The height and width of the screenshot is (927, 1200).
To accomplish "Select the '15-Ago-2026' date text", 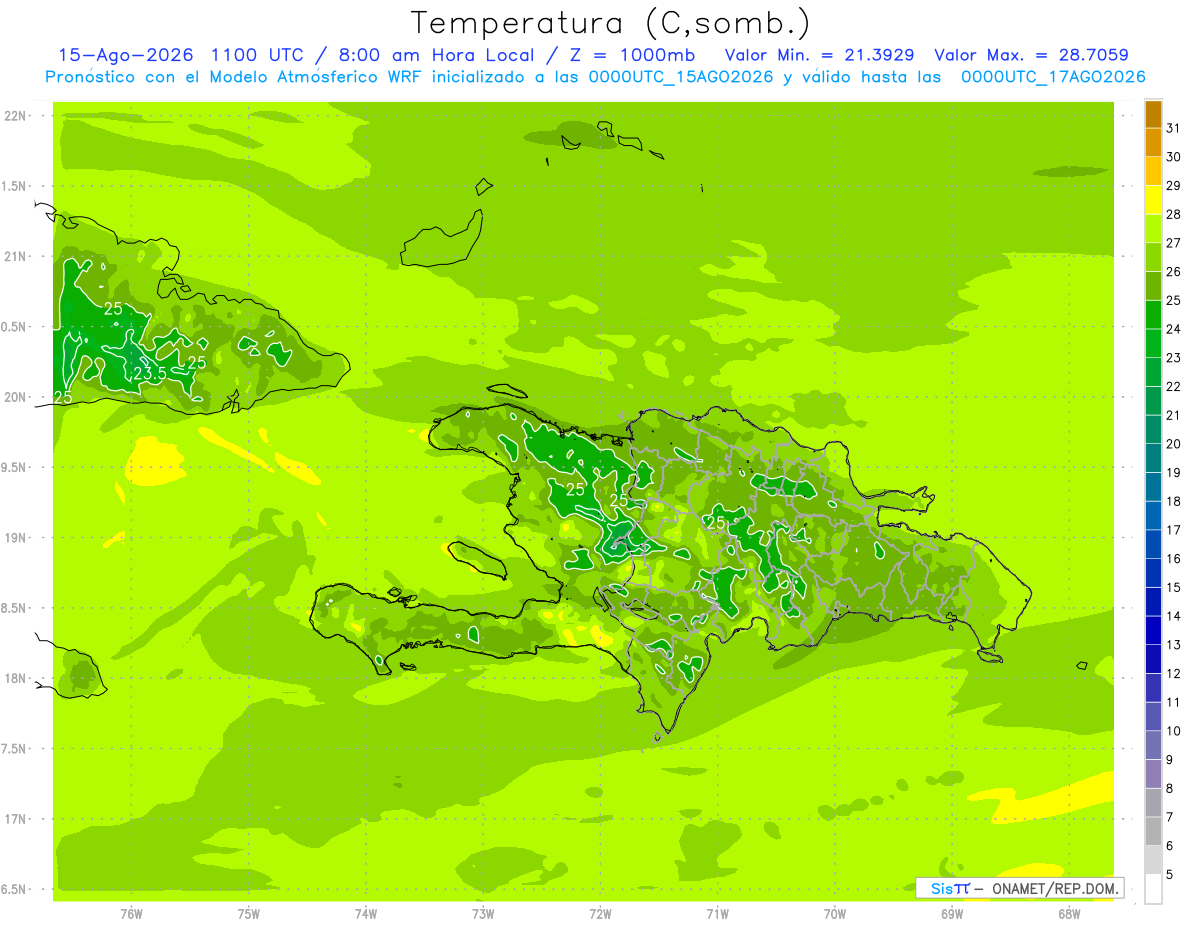I will (125, 55).
